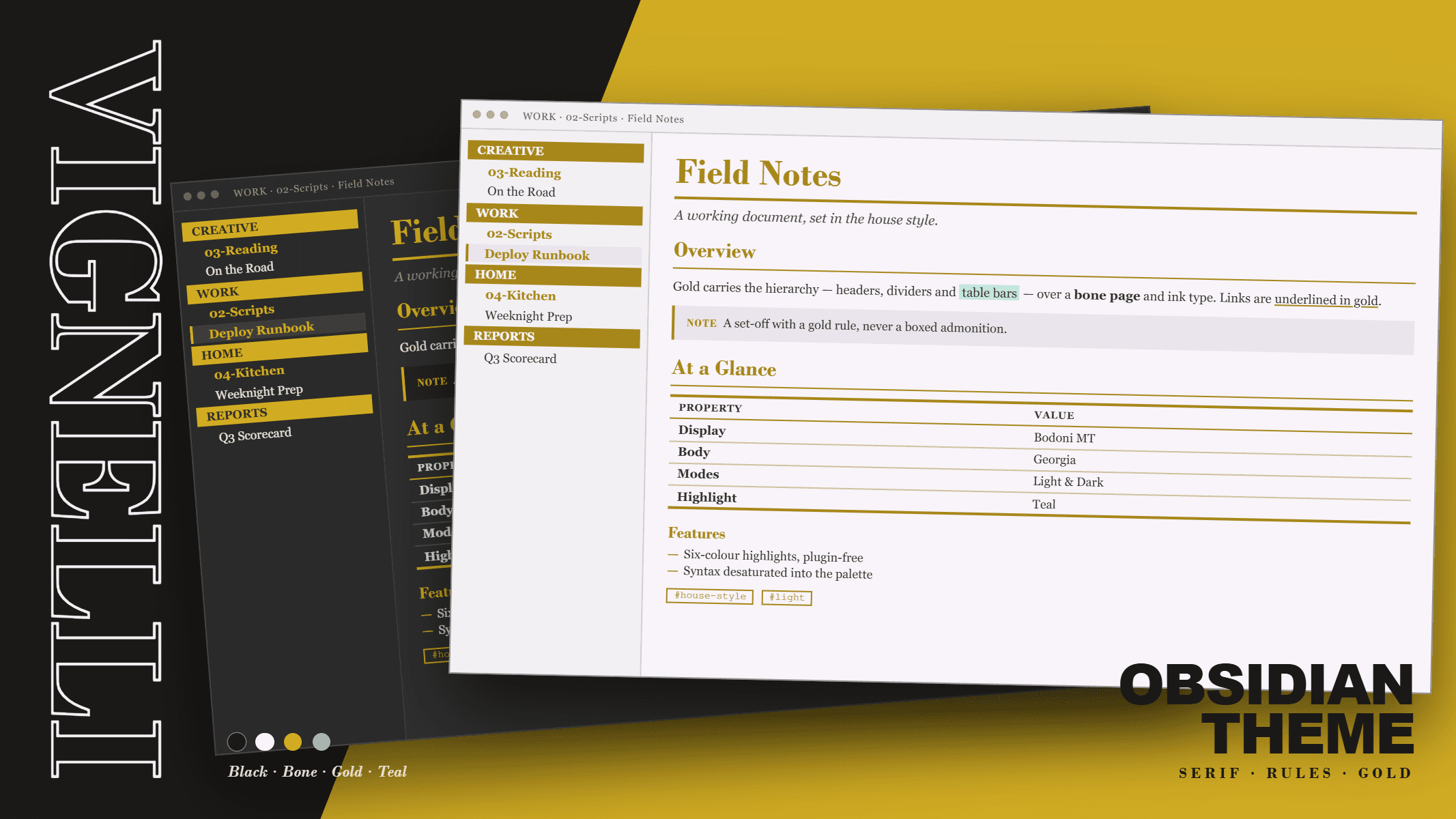Click the Bodoni MT table cell
Image resolution: width=1456 pixels, height=819 pixels.
coord(1064,438)
